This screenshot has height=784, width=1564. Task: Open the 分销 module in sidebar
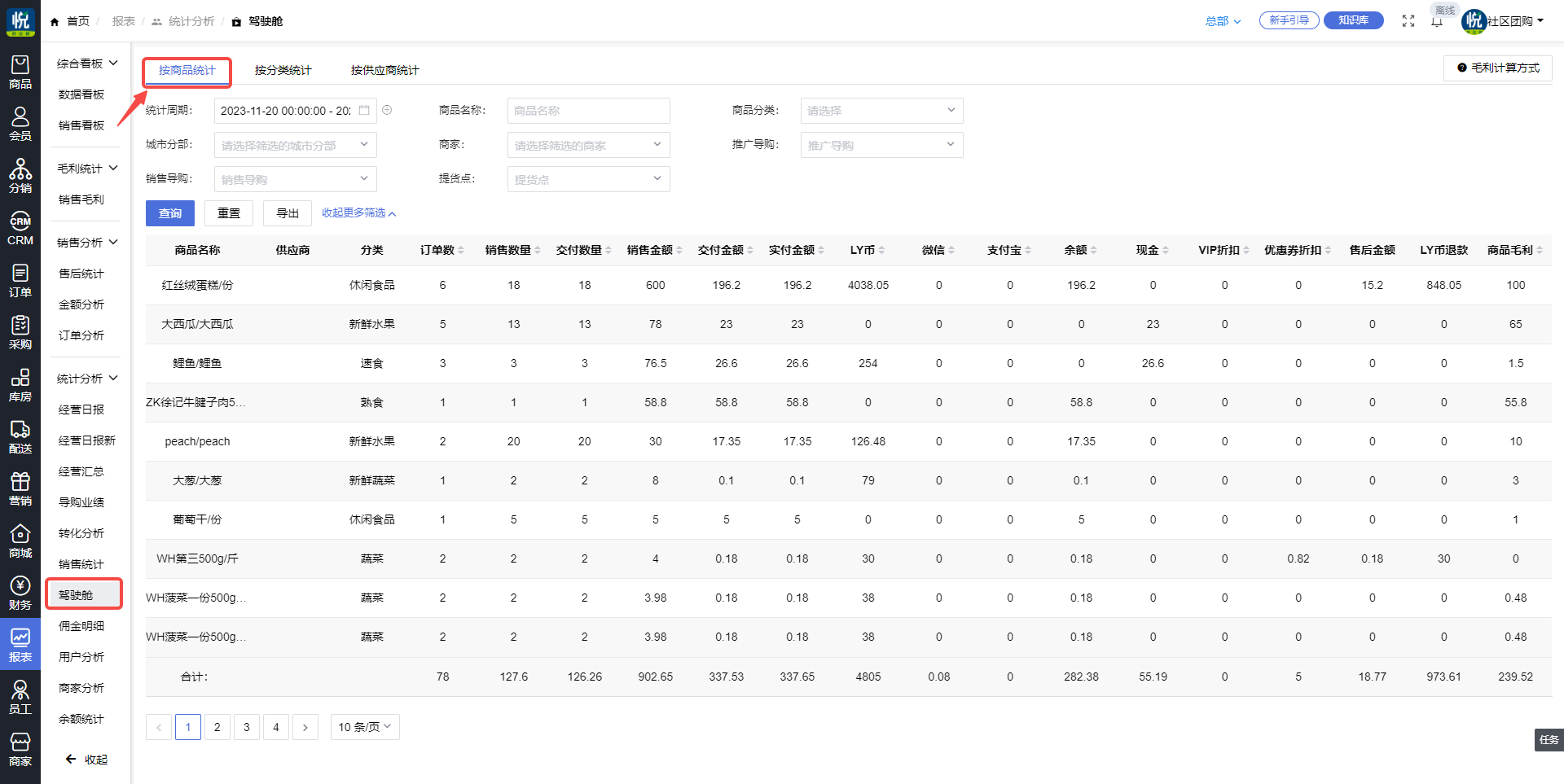pos(20,177)
